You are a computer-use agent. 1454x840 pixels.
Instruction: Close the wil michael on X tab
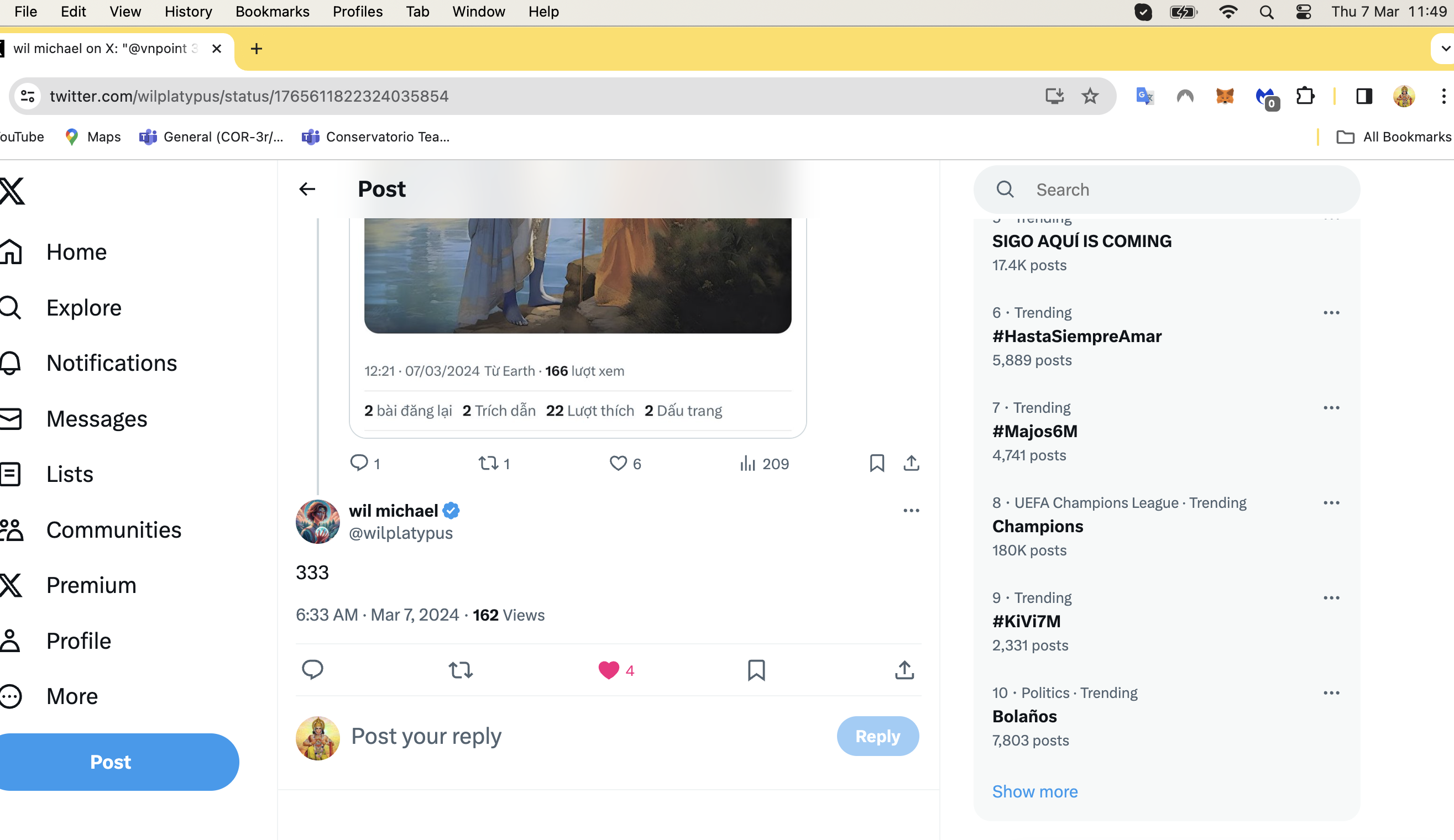tap(217, 49)
